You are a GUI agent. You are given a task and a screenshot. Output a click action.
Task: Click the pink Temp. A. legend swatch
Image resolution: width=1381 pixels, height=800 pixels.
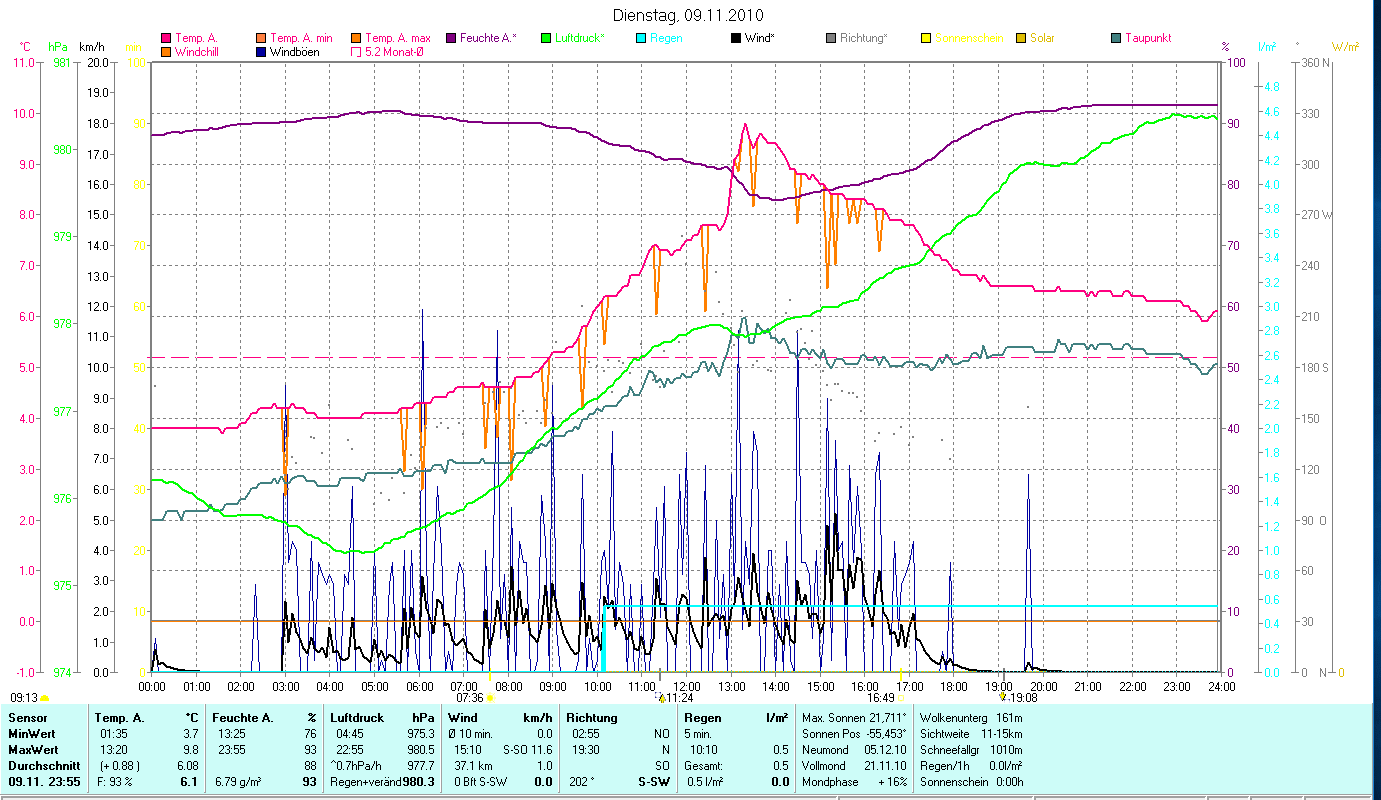[x=166, y=39]
